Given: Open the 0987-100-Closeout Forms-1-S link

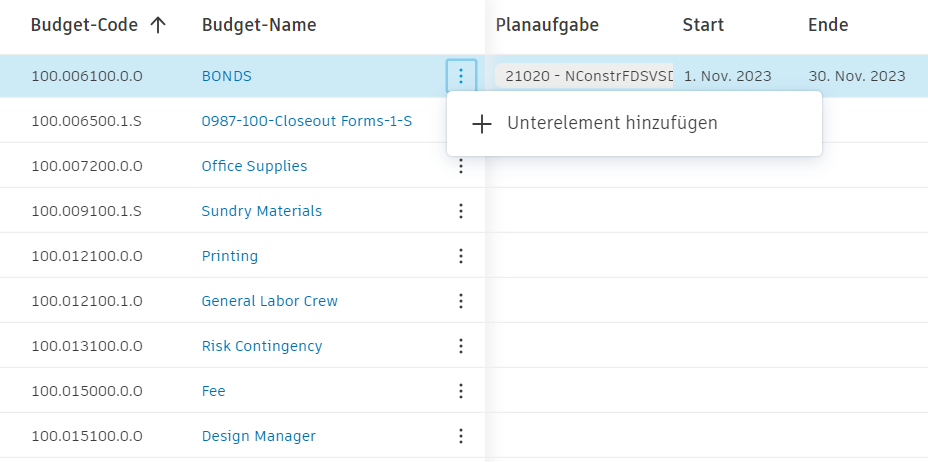Looking at the screenshot, I should tap(307, 121).
